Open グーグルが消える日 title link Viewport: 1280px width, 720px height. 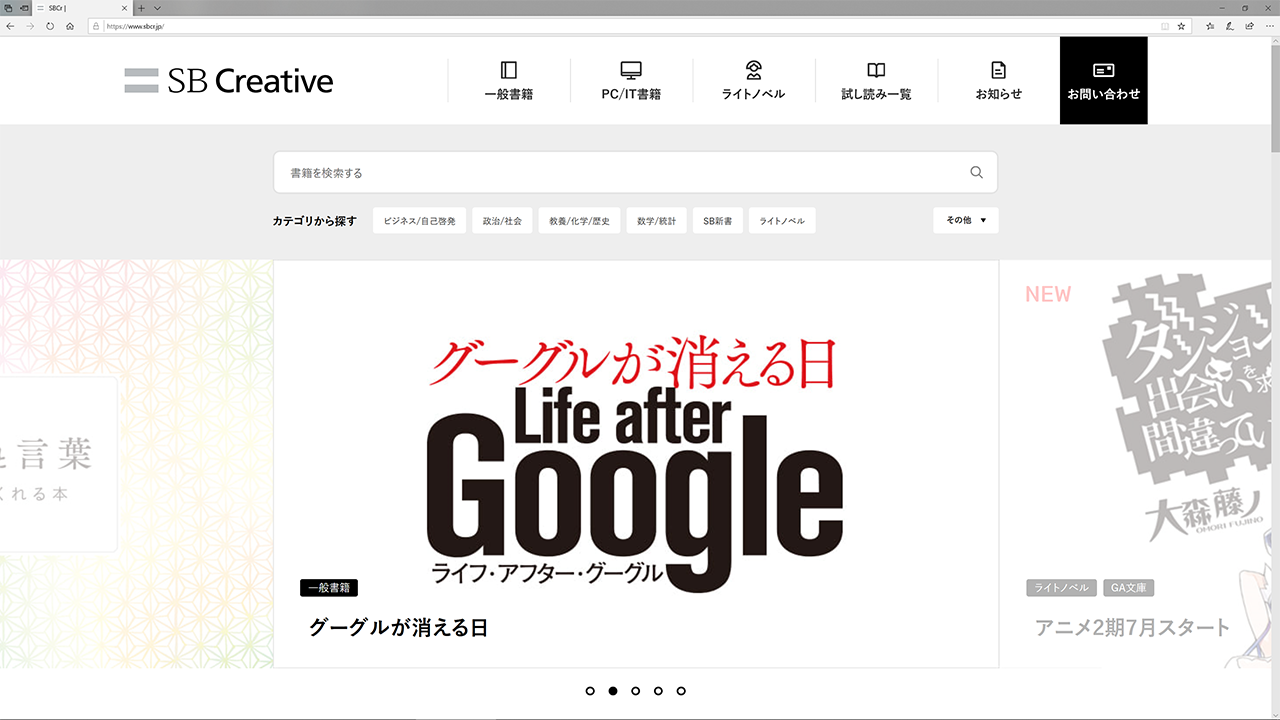coord(398,628)
